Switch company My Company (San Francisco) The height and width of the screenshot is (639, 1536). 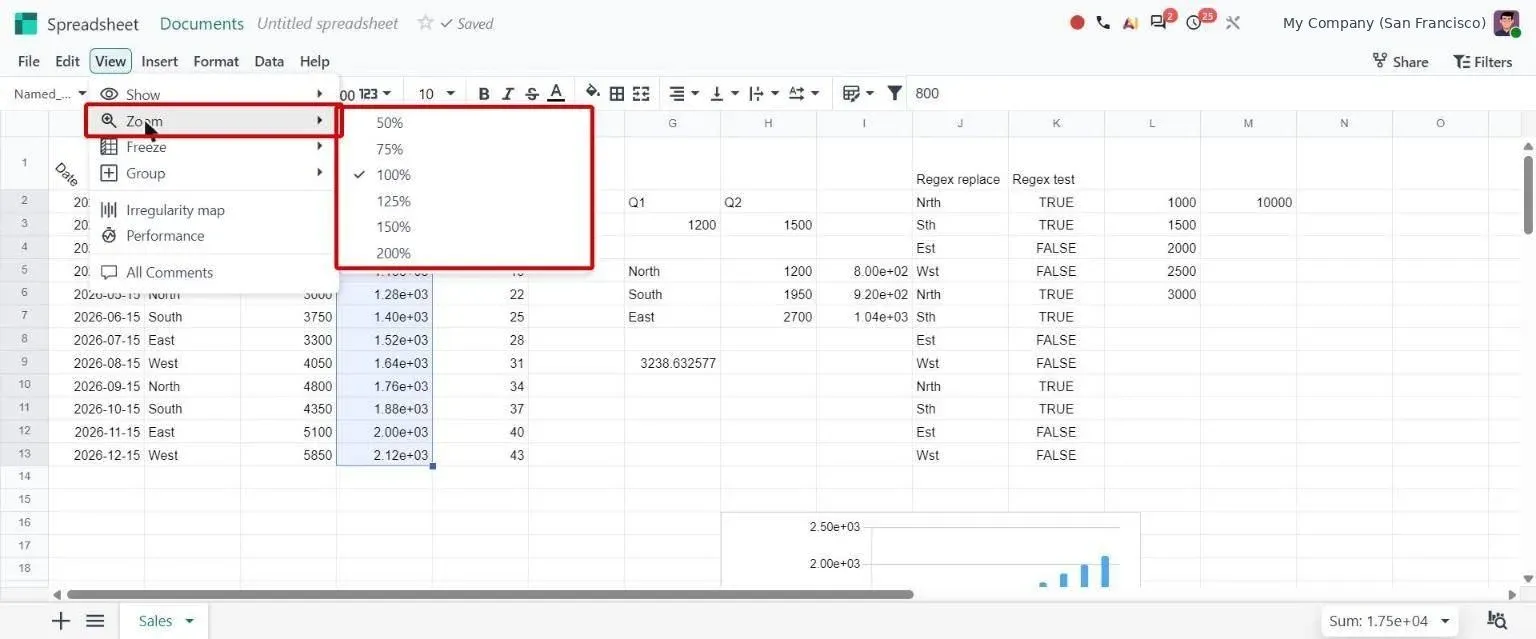[x=1384, y=23]
